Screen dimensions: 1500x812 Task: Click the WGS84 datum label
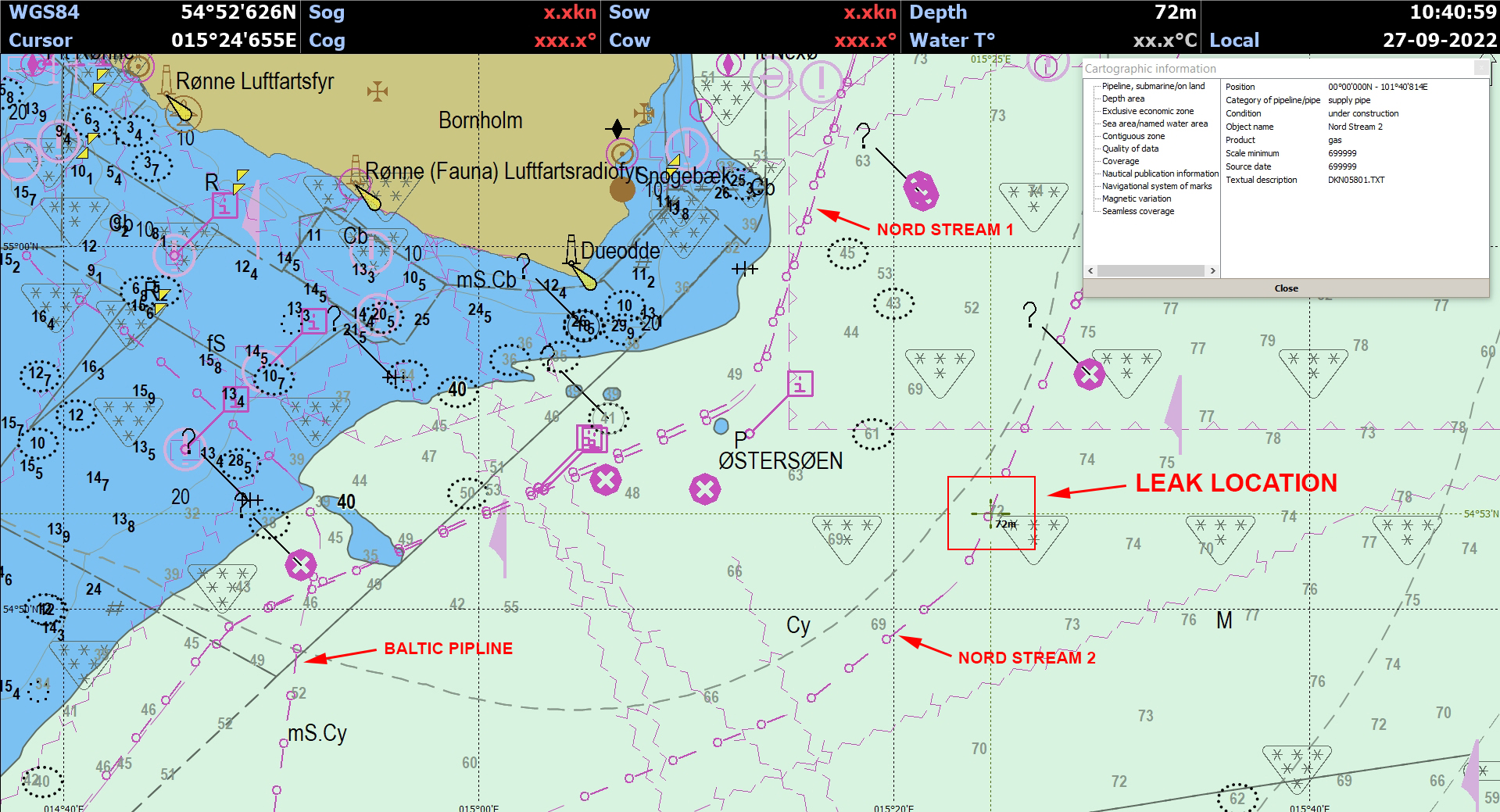click(x=44, y=13)
